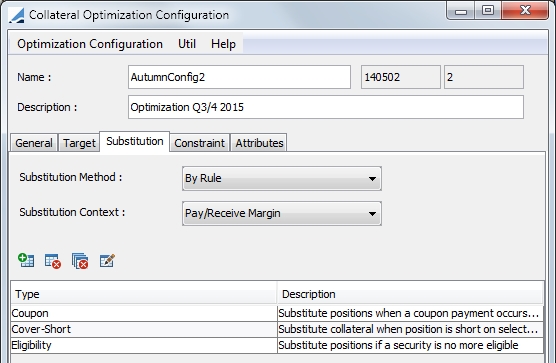Switch to the General tab
Screen dimensions: 556x363
click(x=34, y=143)
